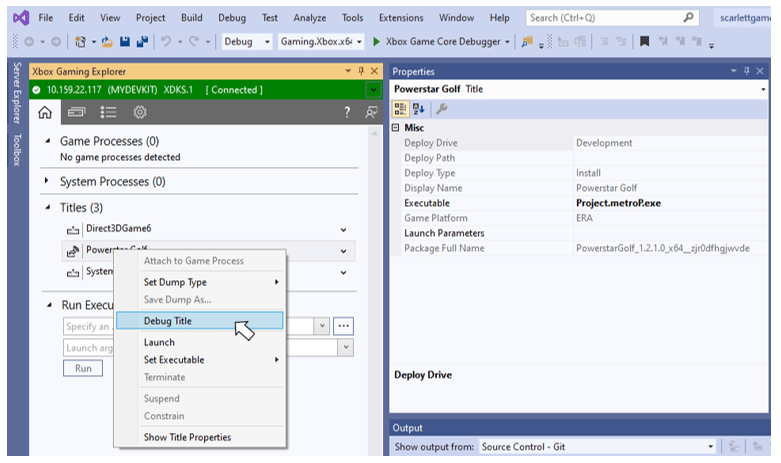Click the Save toolbar icon

pyautogui.click(x=125, y=42)
